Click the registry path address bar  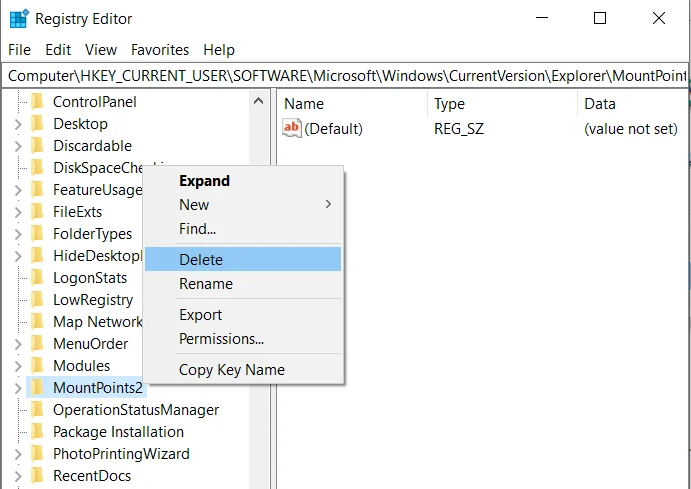tap(346, 76)
